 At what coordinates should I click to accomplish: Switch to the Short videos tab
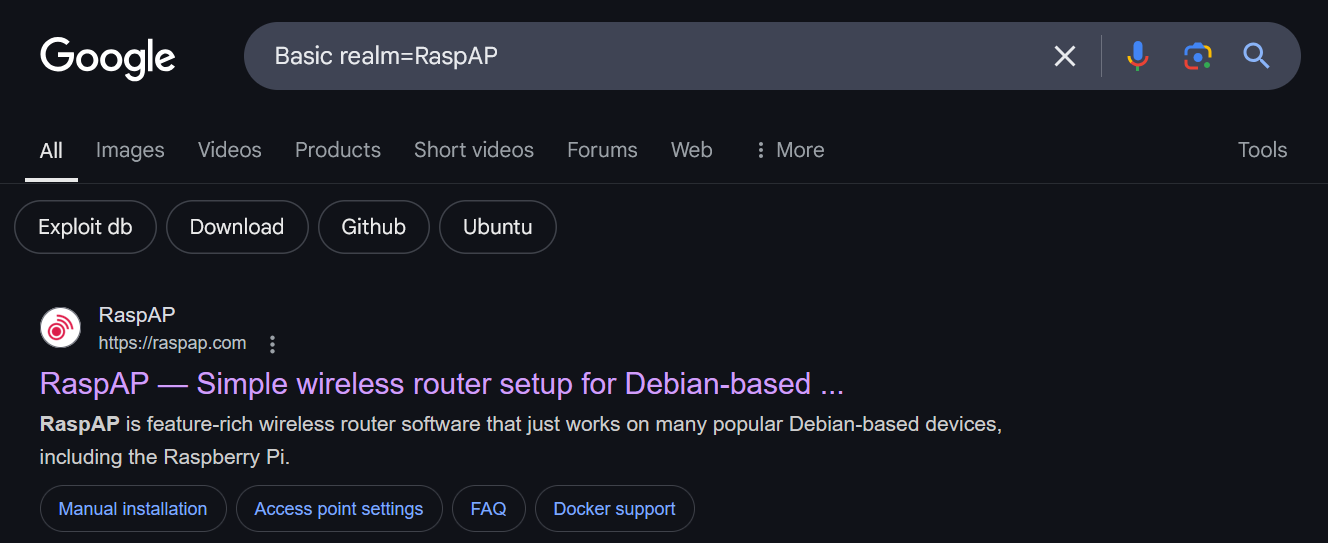click(474, 150)
